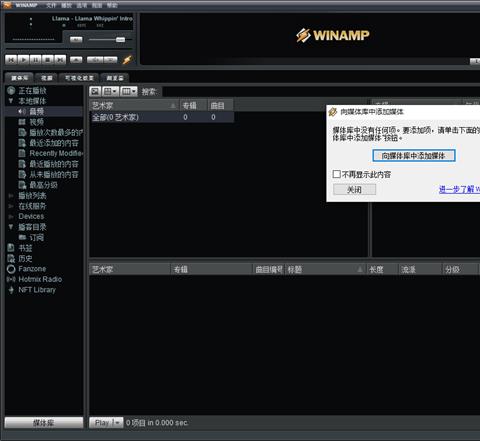Click the volume slider handle
The width and height of the screenshot is (480, 441).
[120, 40]
